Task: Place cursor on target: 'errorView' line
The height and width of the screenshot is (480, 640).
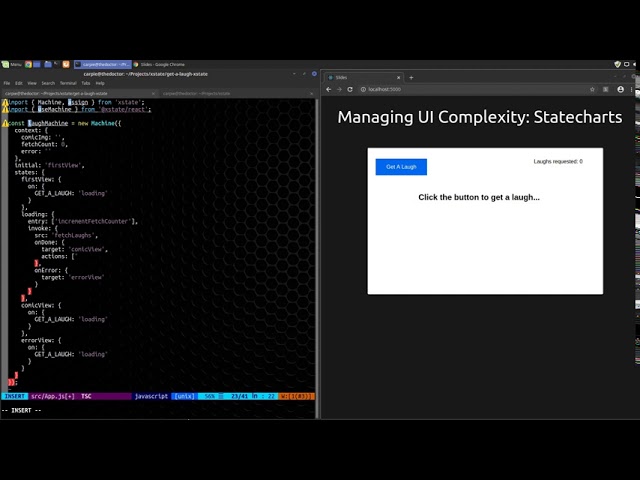Action: pos(73,278)
